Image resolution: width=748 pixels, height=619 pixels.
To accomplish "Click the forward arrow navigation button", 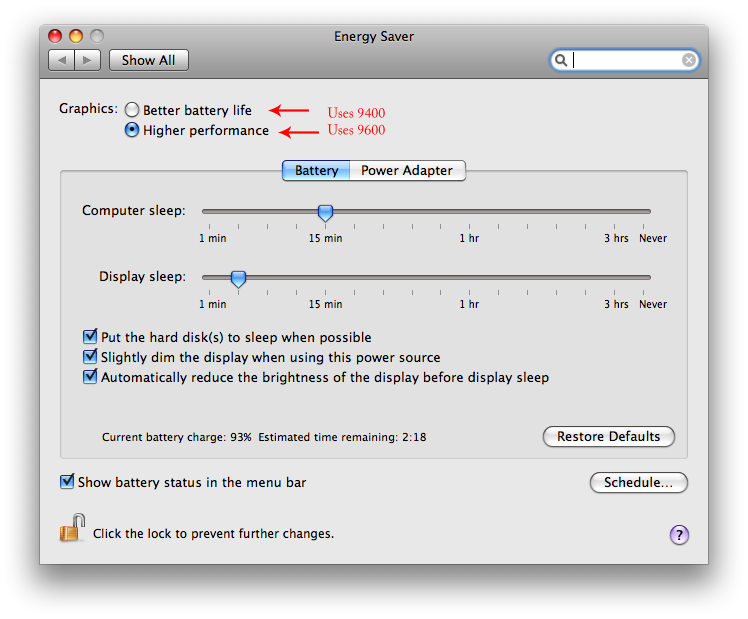I will [x=87, y=60].
